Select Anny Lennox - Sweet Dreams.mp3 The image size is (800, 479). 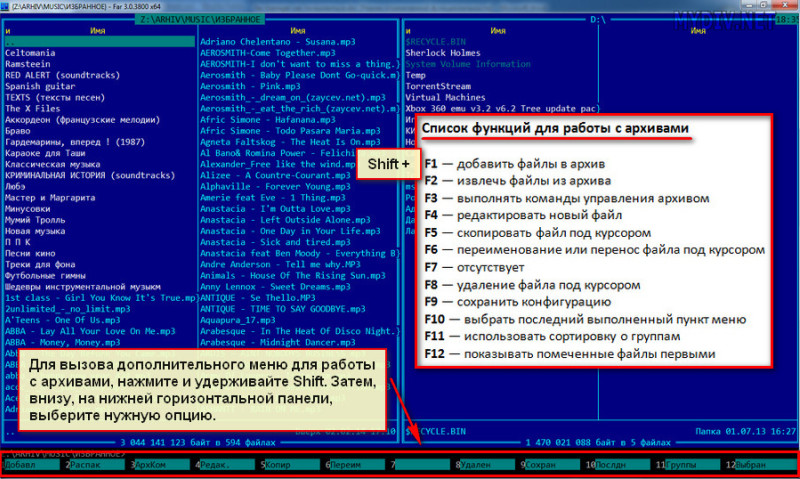pyautogui.click(x=275, y=287)
